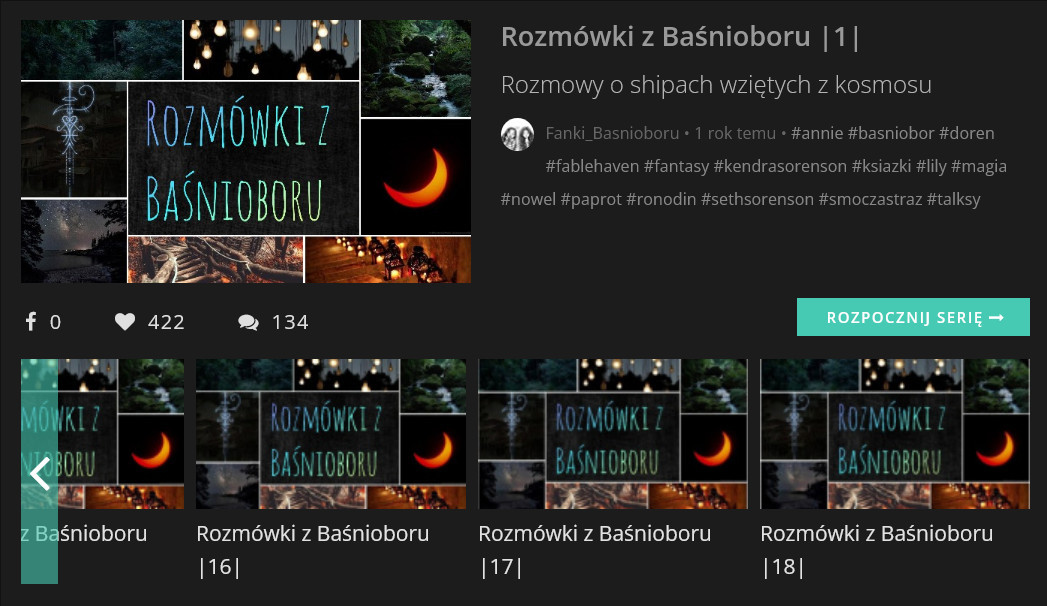The height and width of the screenshot is (606, 1047).
Task: Go to previous items with left chevron
Action: point(39,472)
